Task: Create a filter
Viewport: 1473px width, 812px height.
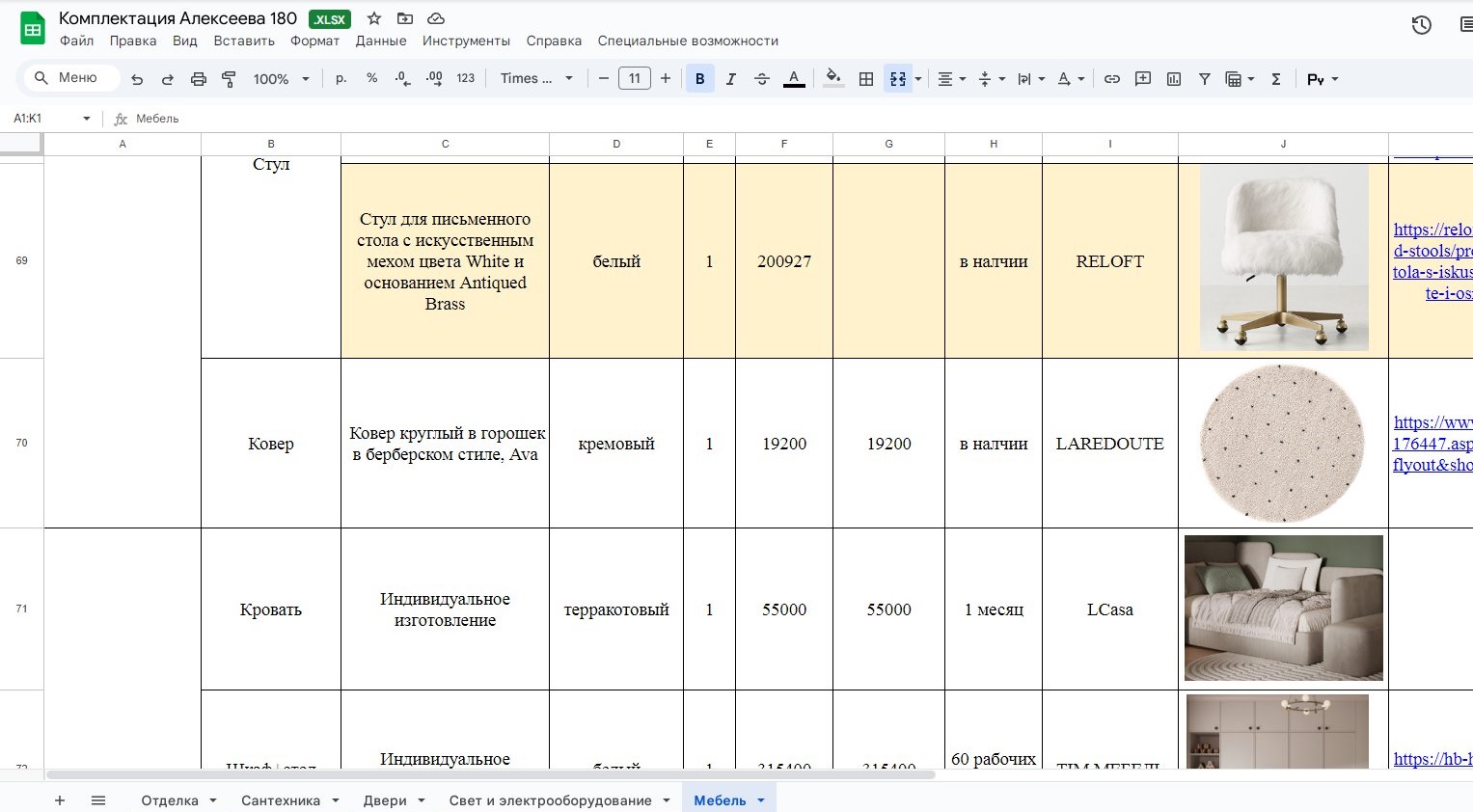Action: [x=1204, y=78]
